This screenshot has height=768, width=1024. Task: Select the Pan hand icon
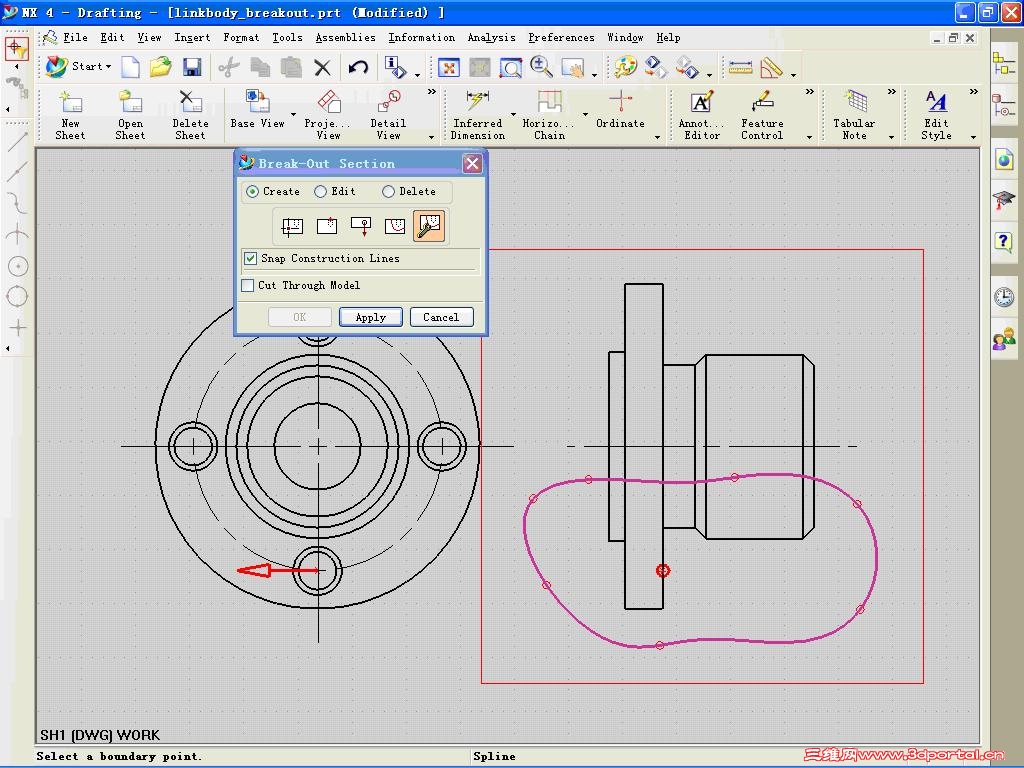click(x=573, y=67)
